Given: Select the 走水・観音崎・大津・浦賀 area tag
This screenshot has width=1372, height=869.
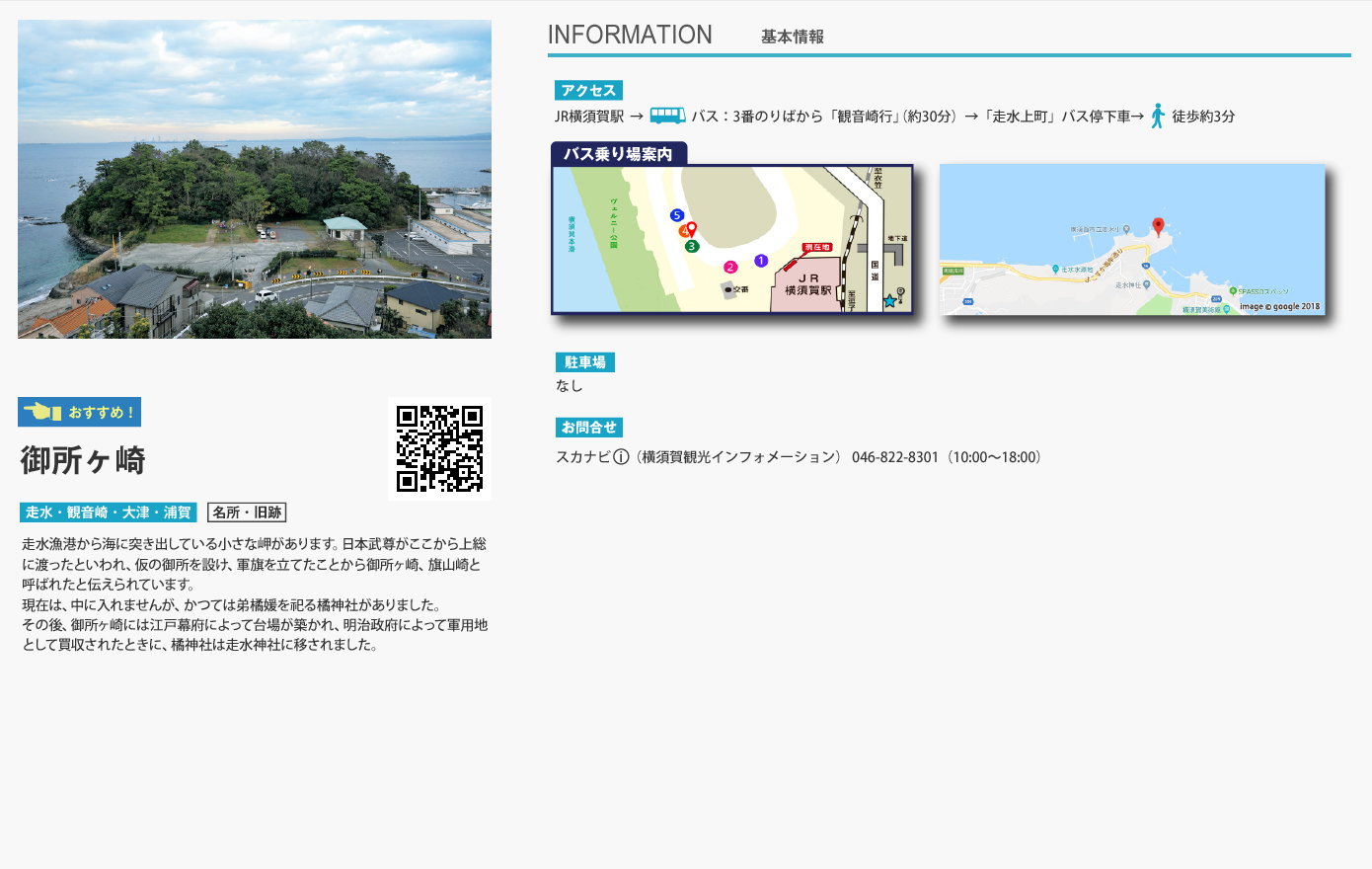Looking at the screenshot, I should pyautogui.click(x=109, y=513).
